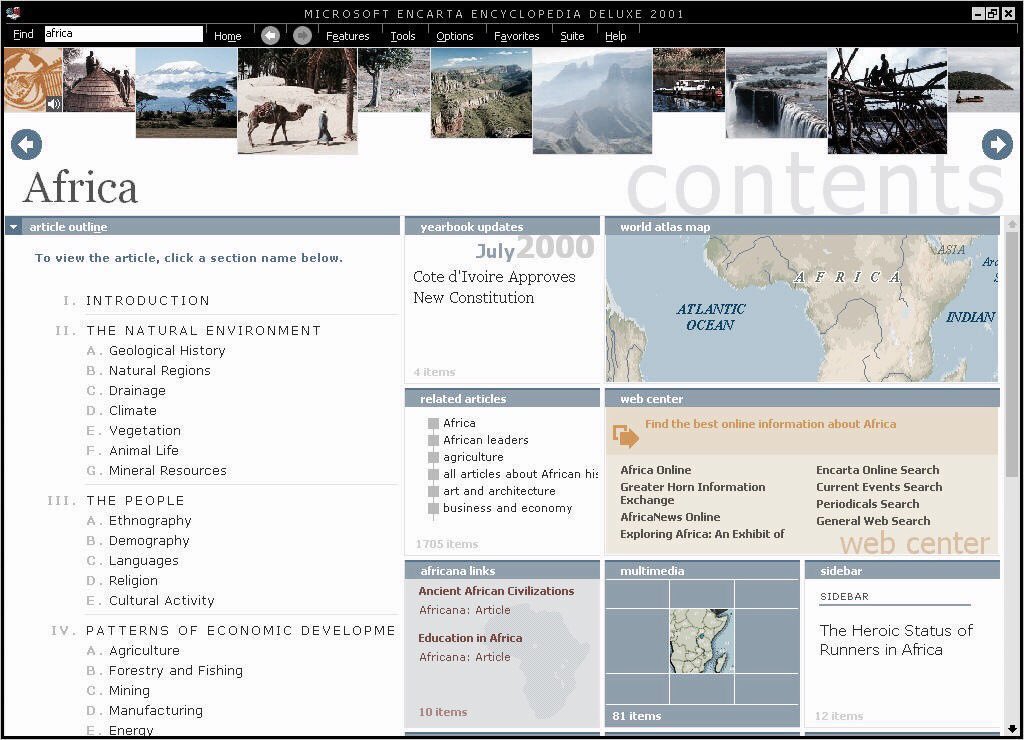Open The Heroic Status of Runners sidebar
The height and width of the screenshot is (740, 1024).
pos(896,640)
